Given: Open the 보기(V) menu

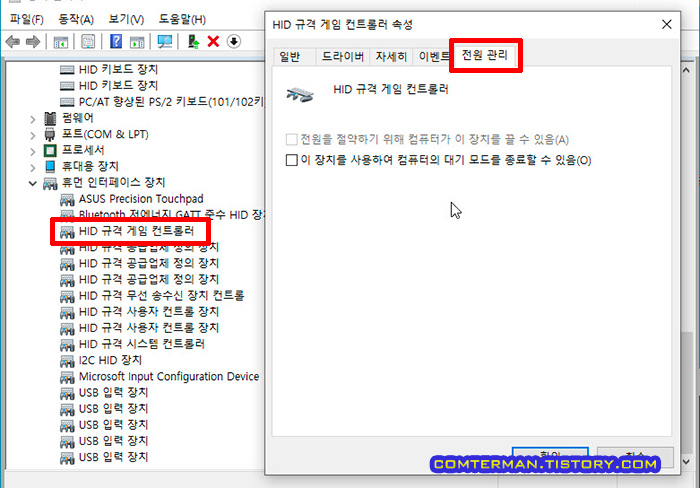Looking at the screenshot, I should click(126, 19).
